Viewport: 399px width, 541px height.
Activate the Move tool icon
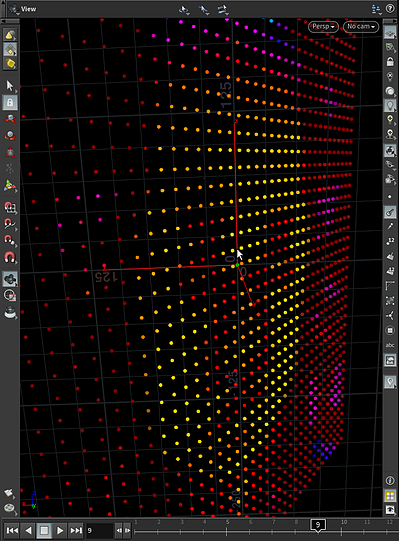[10, 119]
